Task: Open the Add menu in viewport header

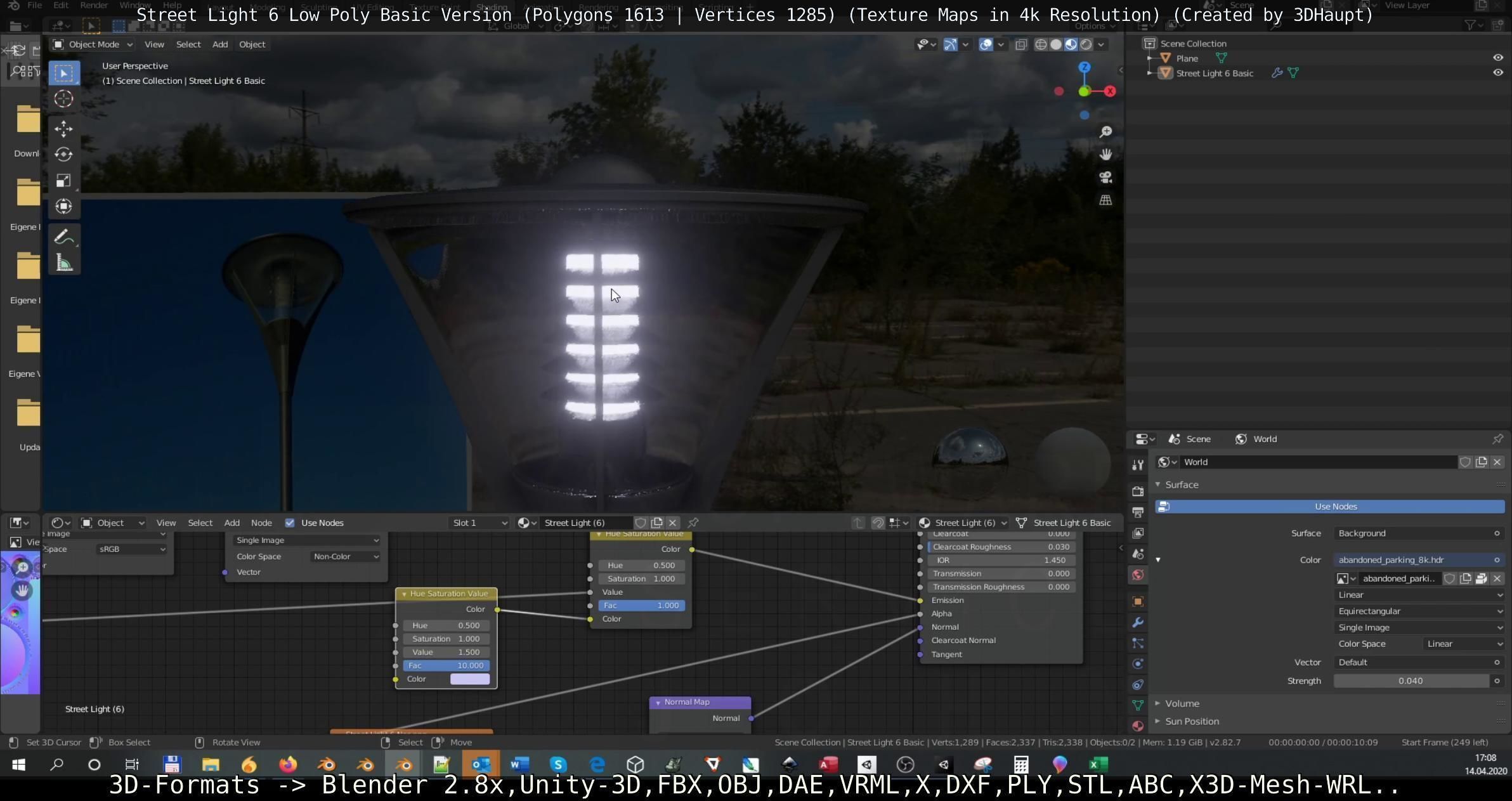Action: 219,44
